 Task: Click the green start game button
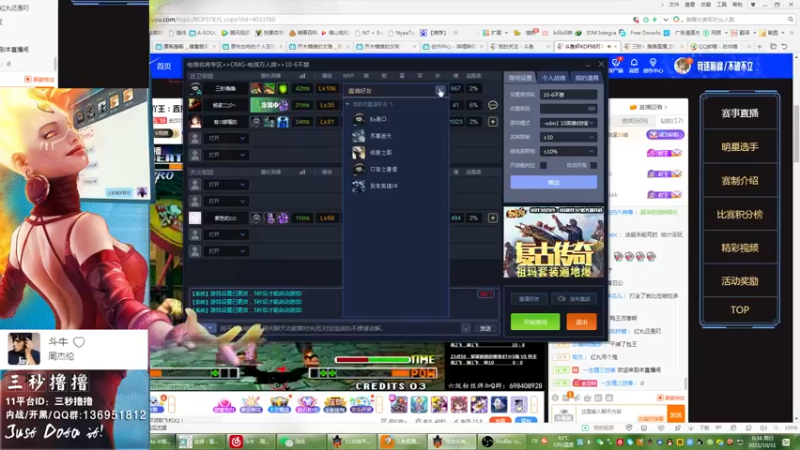click(535, 322)
